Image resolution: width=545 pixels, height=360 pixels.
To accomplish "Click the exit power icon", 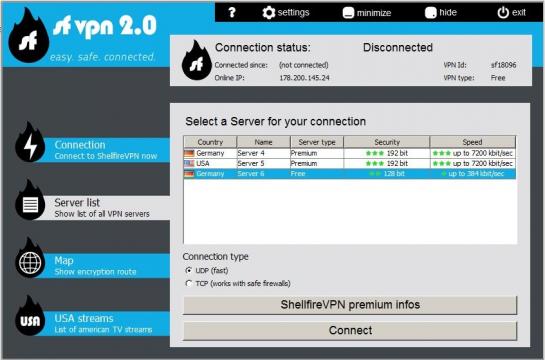I will pos(503,13).
